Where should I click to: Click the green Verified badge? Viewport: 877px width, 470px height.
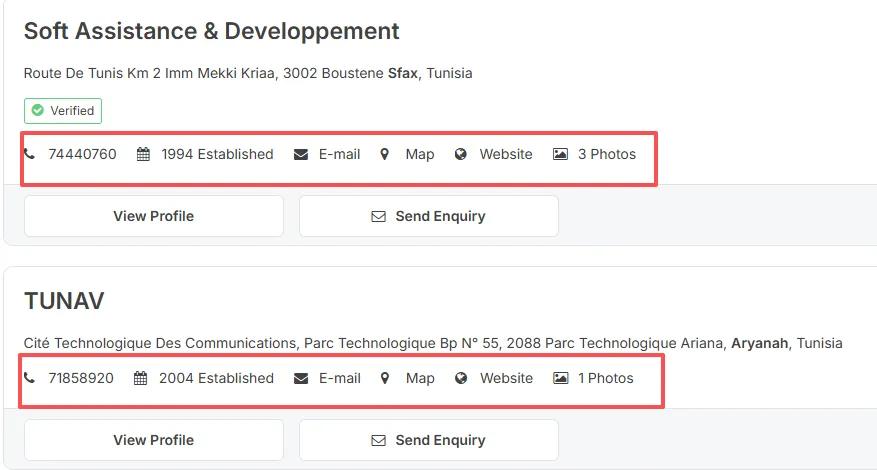[63, 111]
